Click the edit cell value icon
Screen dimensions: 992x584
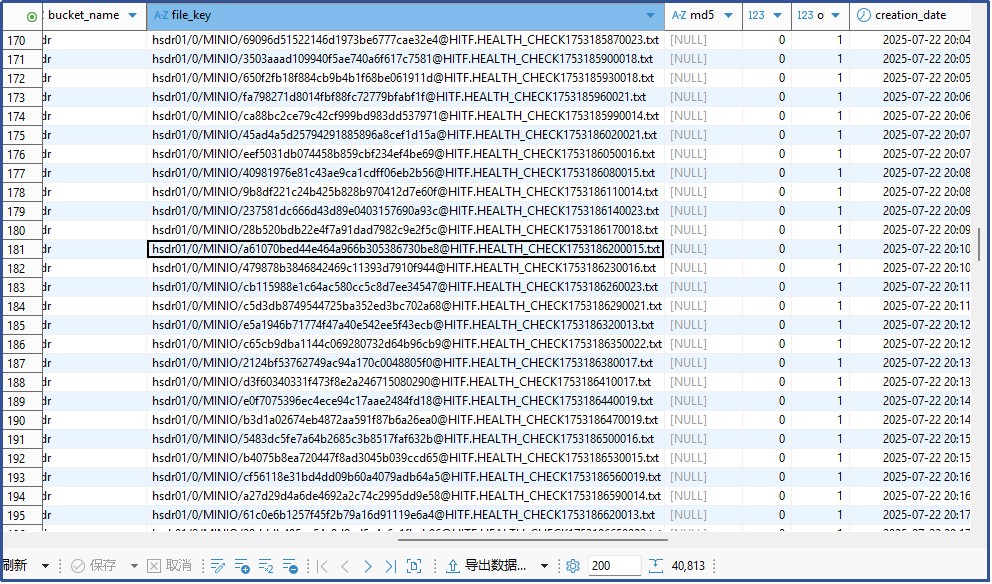click(218, 566)
